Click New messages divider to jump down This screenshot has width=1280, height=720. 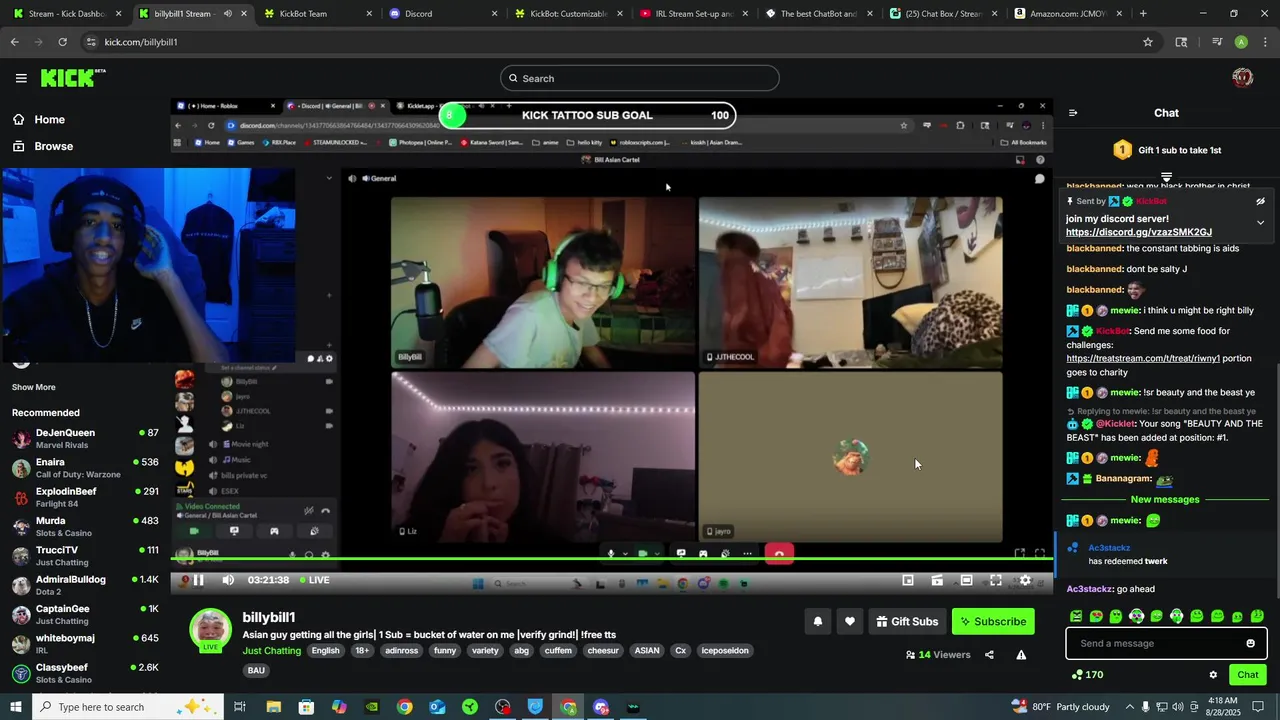coord(1165,499)
